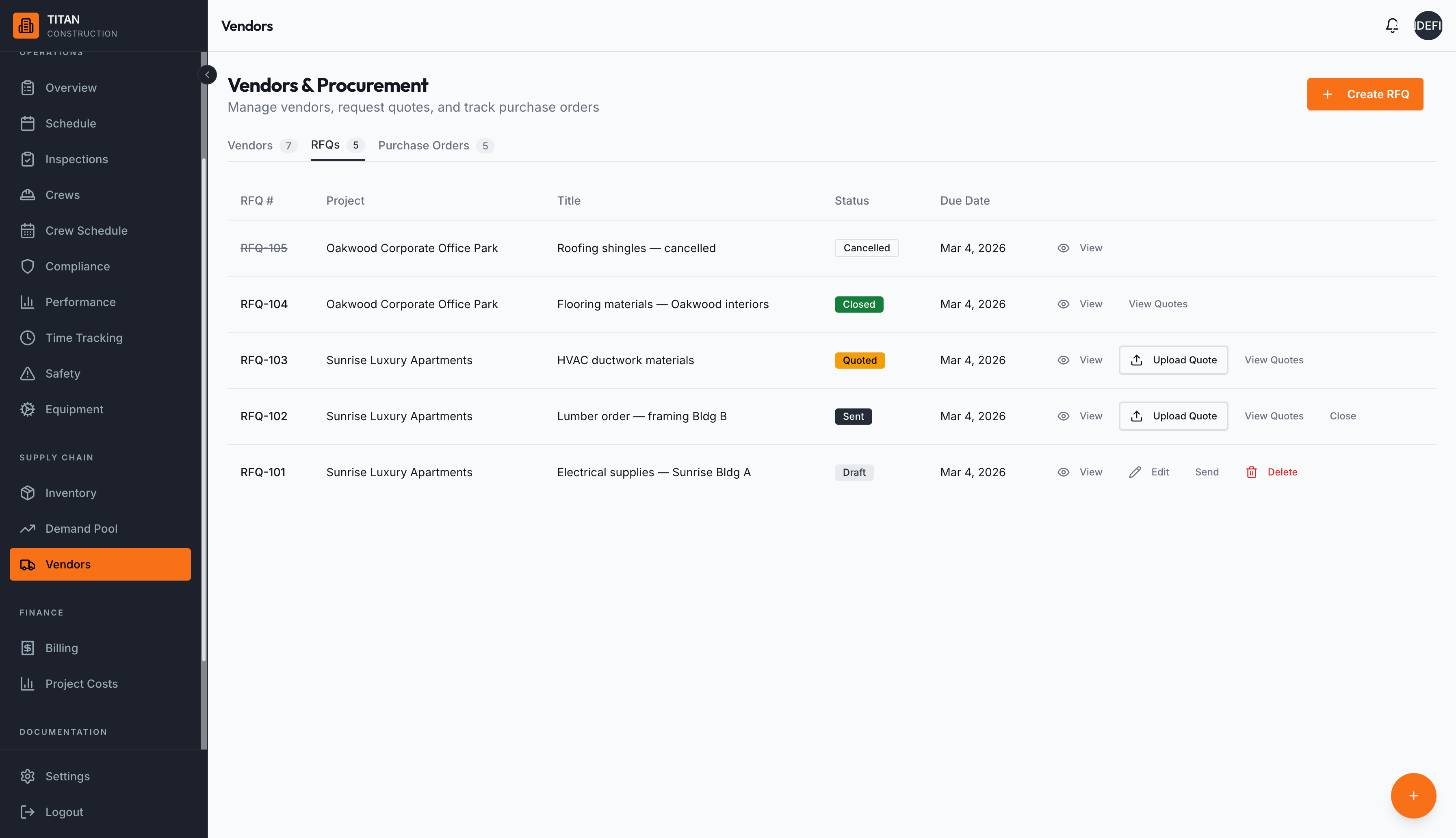This screenshot has height=838, width=1456.
Task: Click the Compliance shield icon
Action: point(28,266)
